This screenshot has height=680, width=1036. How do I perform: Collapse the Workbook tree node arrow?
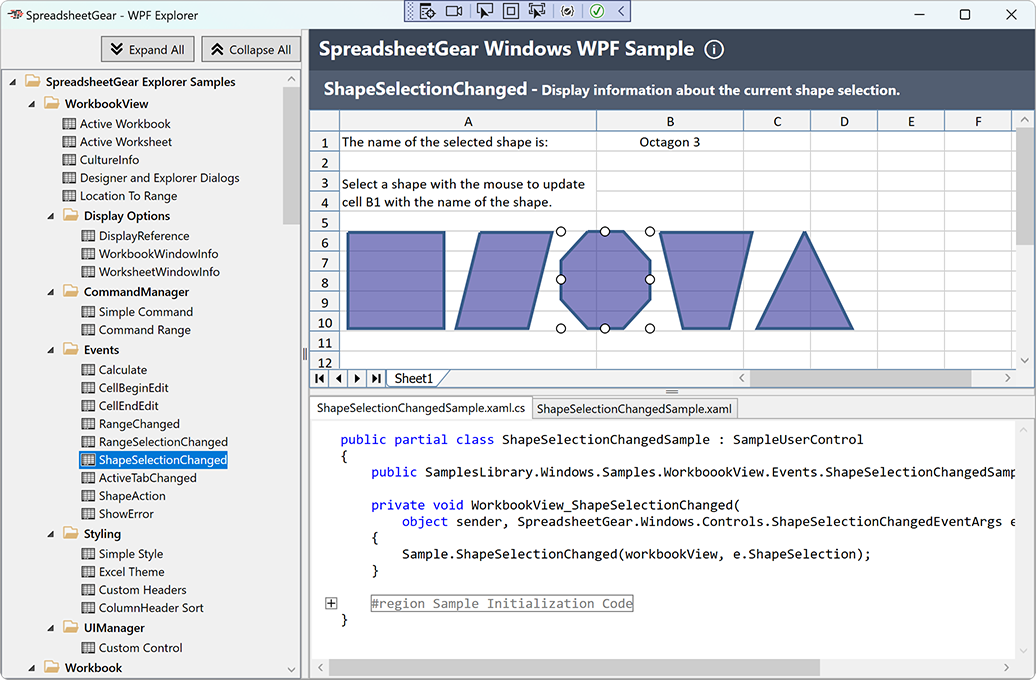(x=31, y=669)
